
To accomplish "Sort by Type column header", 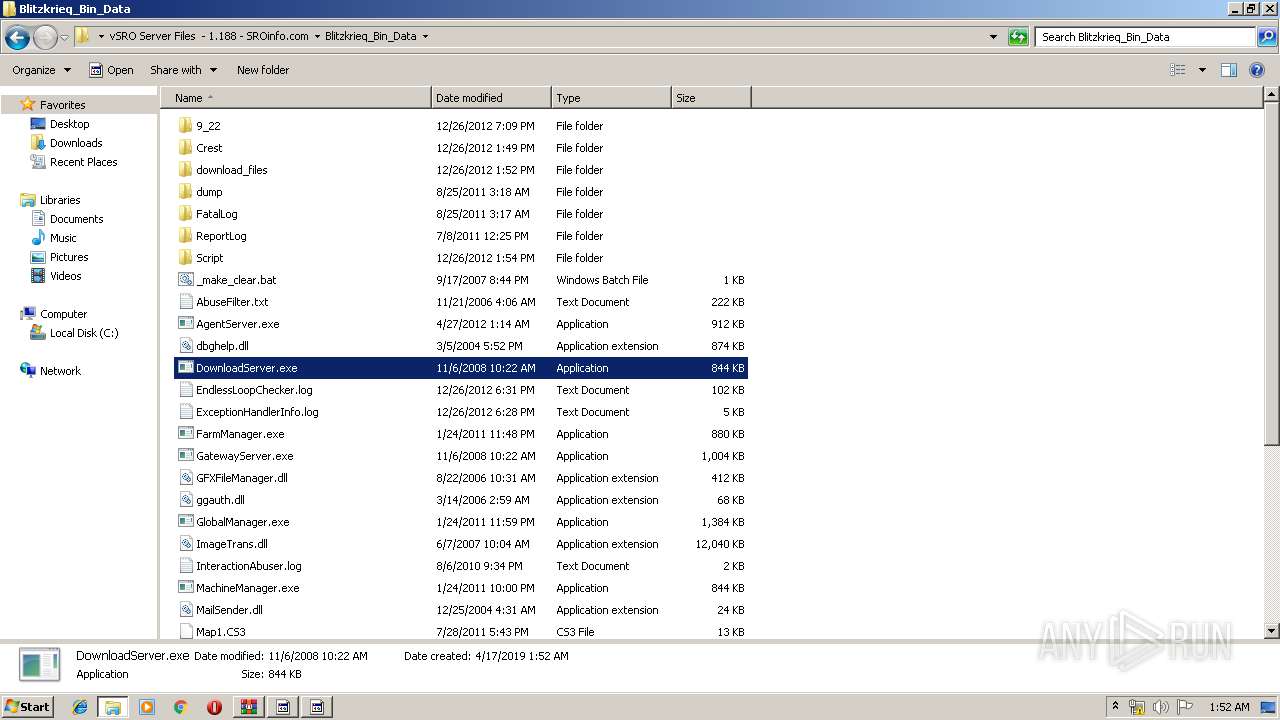I will pyautogui.click(x=611, y=98).
